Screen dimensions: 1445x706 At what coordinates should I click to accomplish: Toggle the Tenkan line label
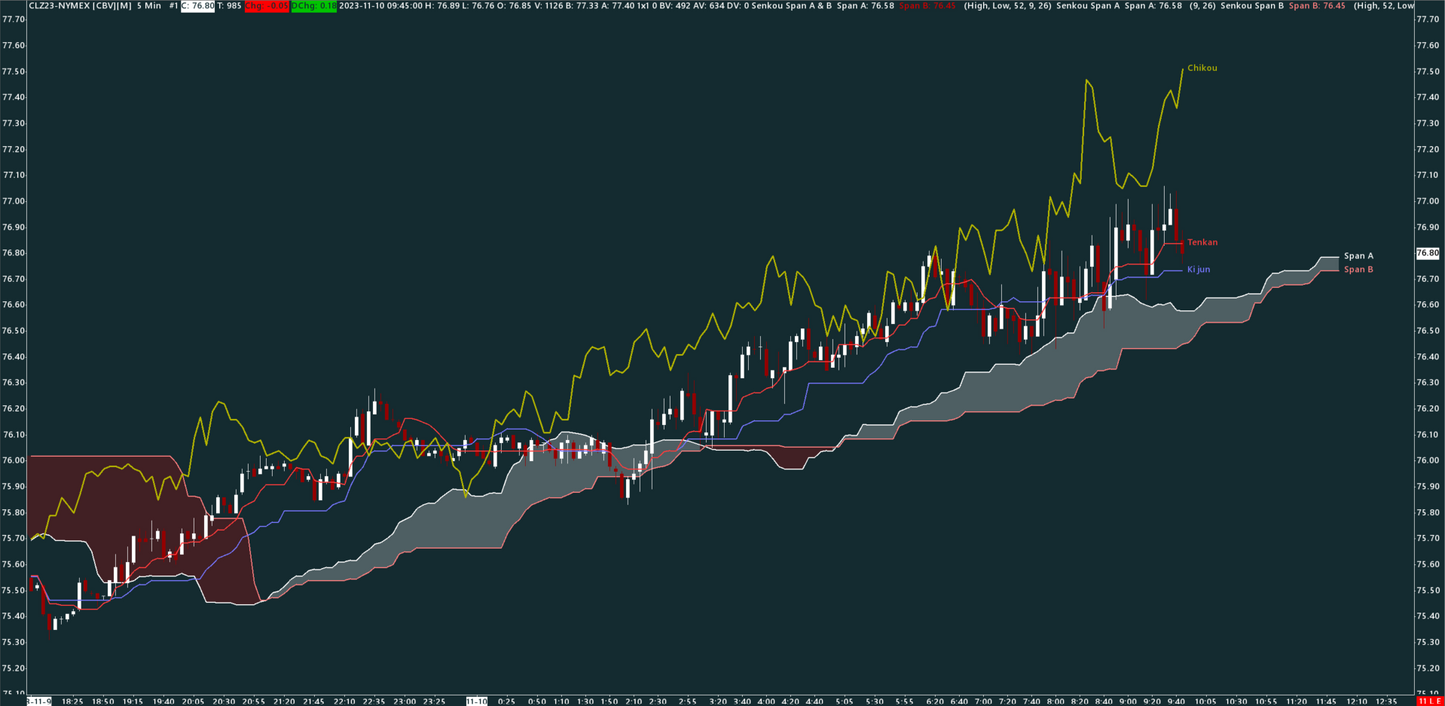click(1202, 242)
